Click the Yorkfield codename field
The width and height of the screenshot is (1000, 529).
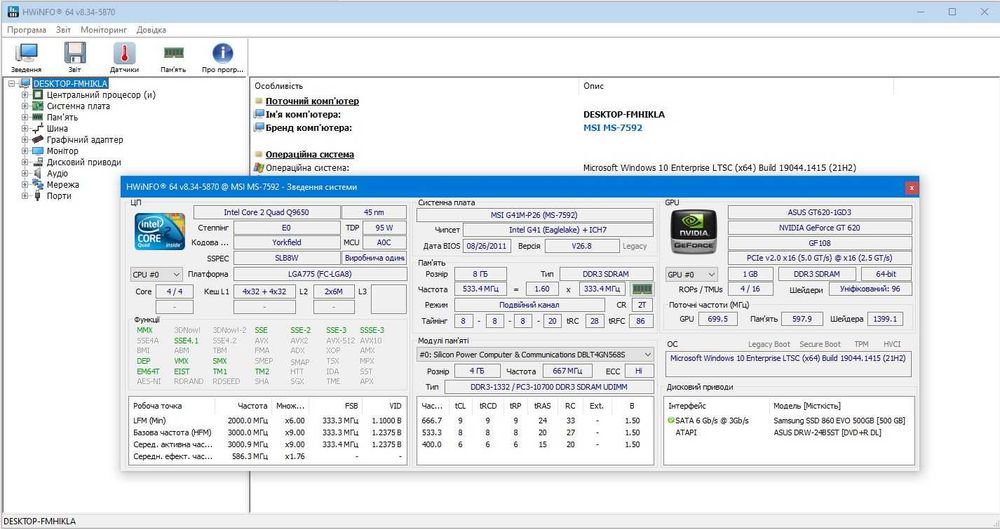point(287,242)
